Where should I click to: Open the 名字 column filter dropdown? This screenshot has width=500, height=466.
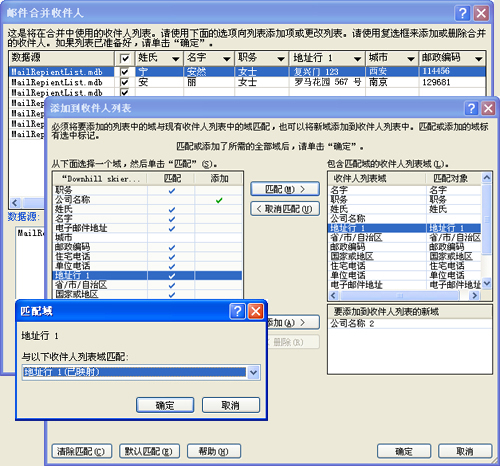[227, 59]
